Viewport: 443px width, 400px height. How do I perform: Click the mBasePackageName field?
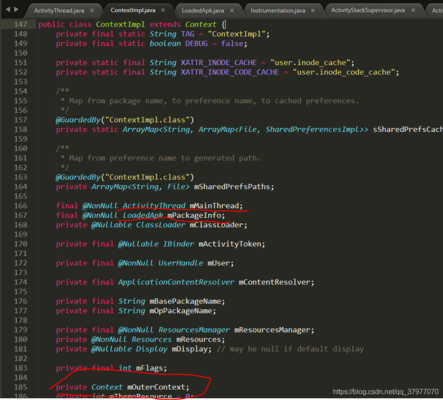[x=185, y=301]
